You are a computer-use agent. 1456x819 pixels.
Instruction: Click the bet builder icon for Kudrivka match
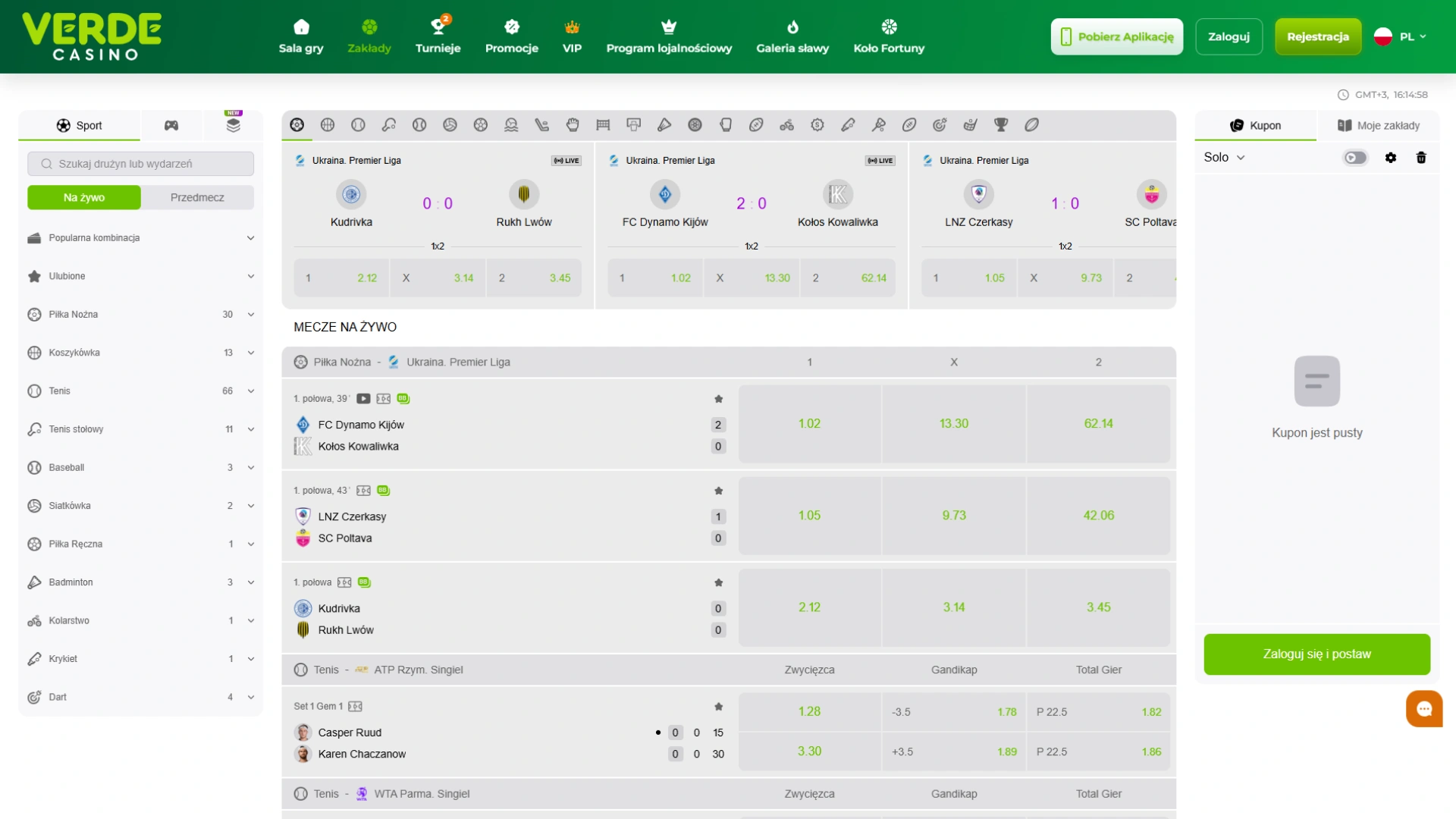[364, 582]
